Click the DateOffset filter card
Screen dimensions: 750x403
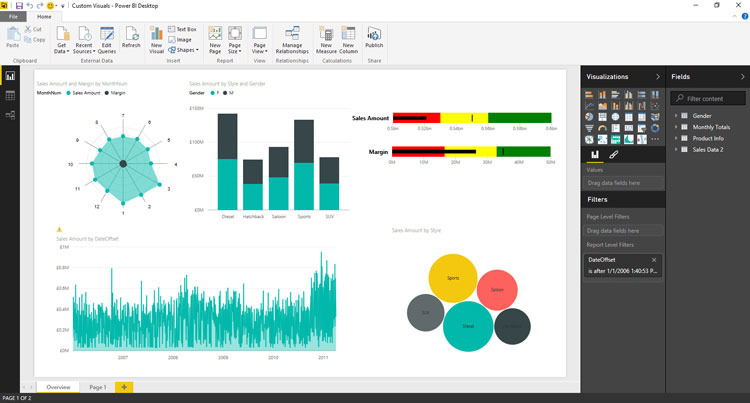[x=623, y=265]
